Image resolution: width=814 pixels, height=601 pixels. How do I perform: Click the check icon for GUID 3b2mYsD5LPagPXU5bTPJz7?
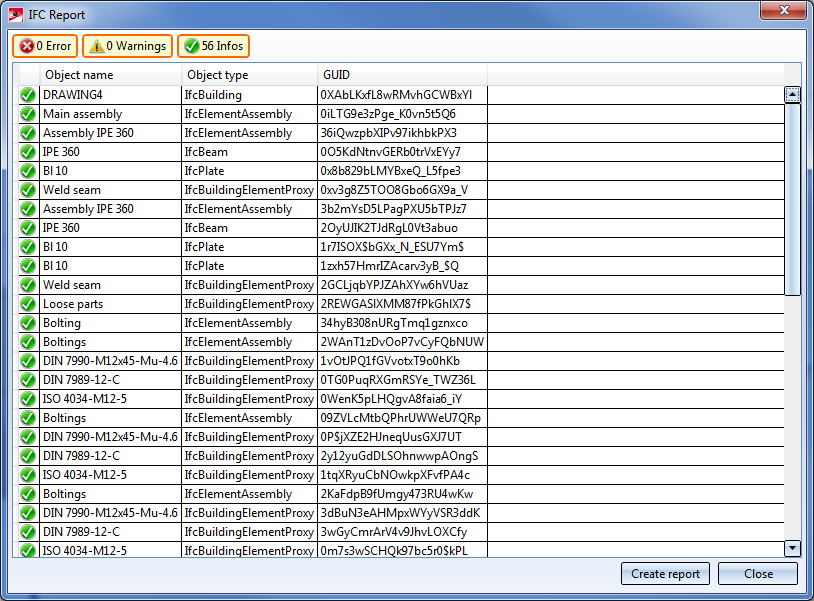(28, 209)
